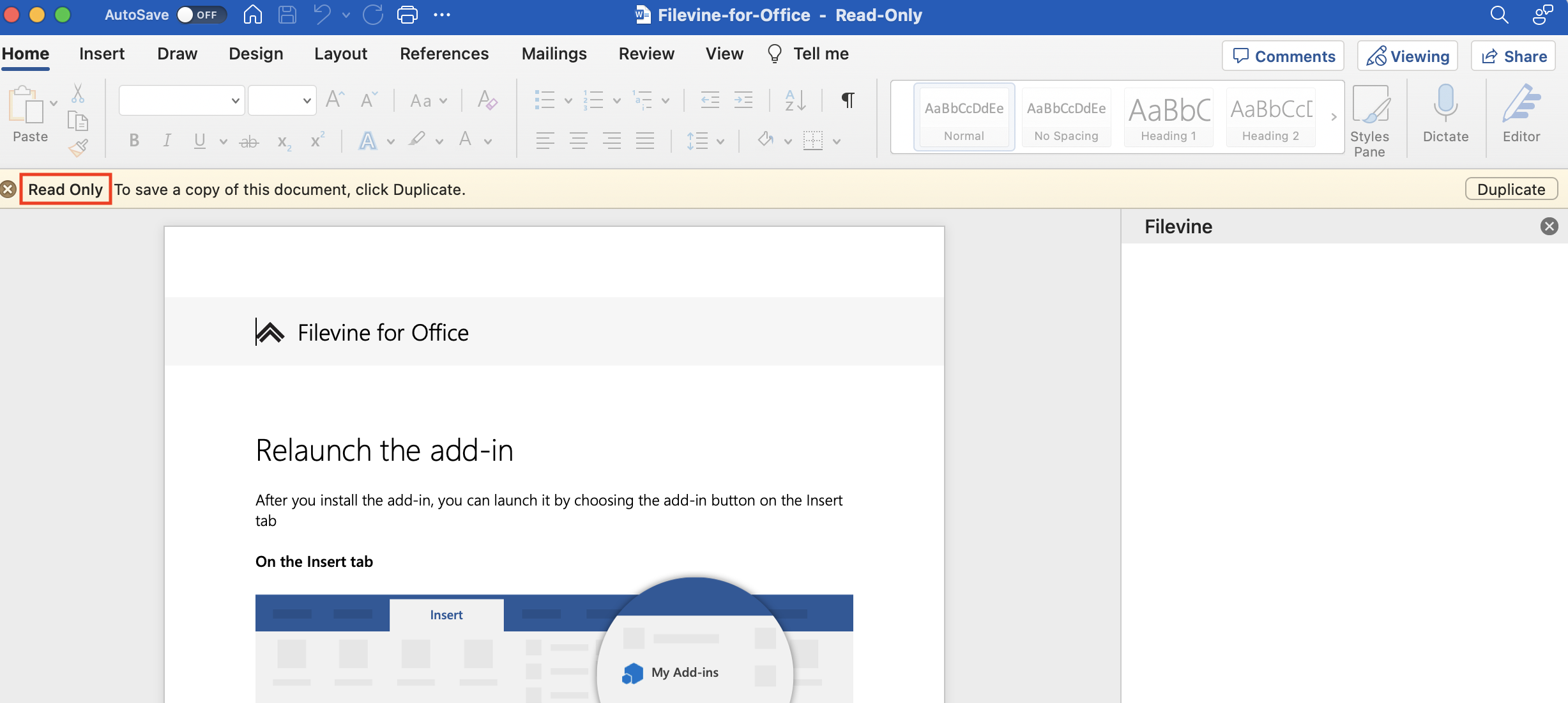Click the Share button
1568x703 pixels.
[1513, 56]
